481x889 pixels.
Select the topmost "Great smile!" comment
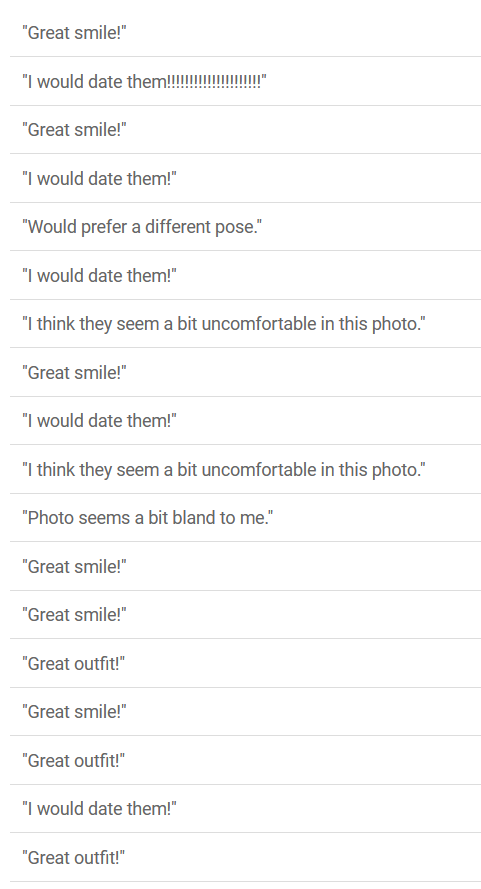[x=245, y=32]
